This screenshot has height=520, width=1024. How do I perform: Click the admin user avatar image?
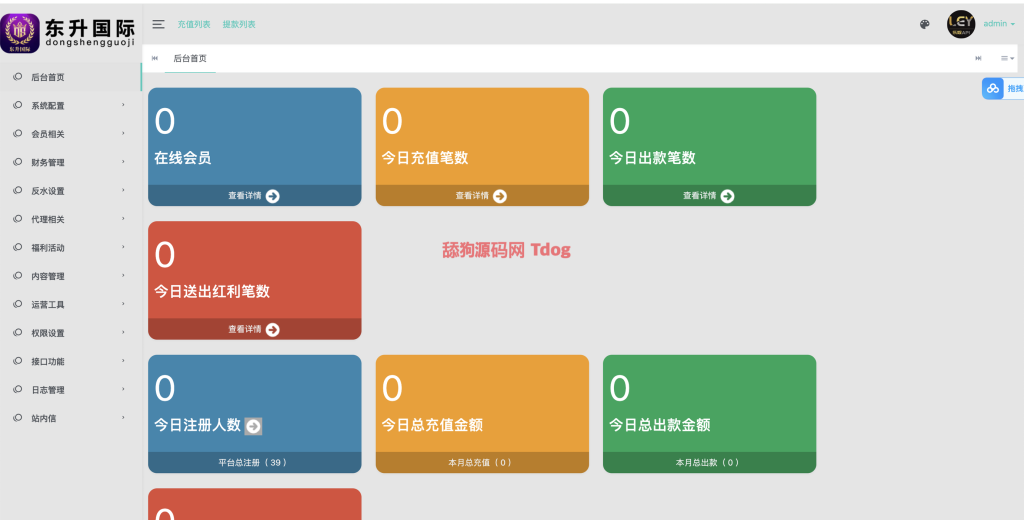960,24
